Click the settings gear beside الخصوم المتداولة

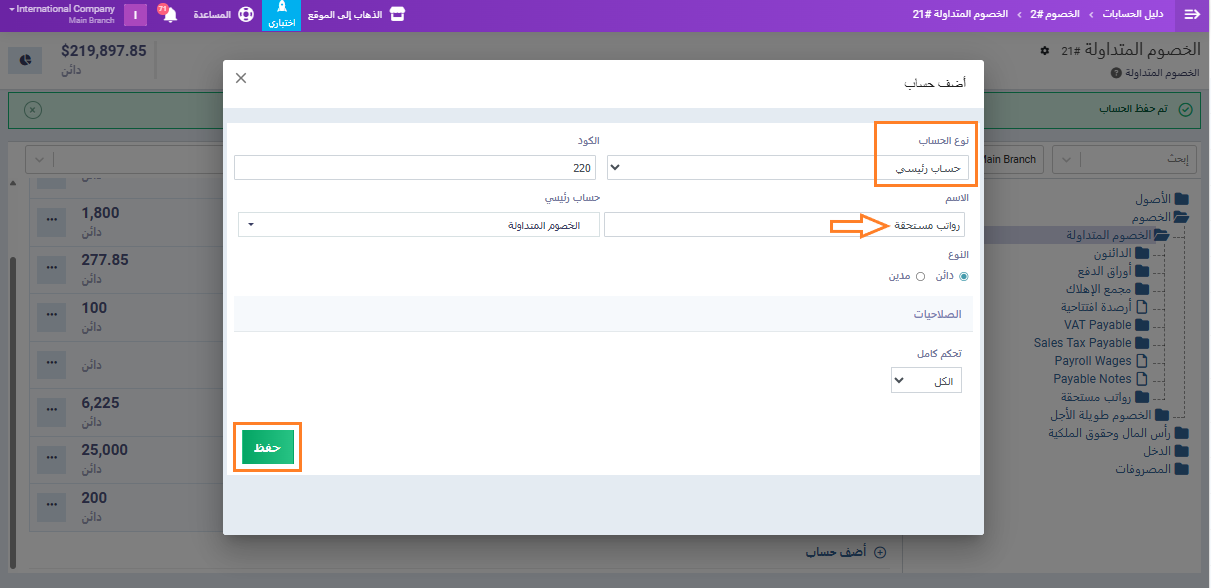pos(1045,51)
